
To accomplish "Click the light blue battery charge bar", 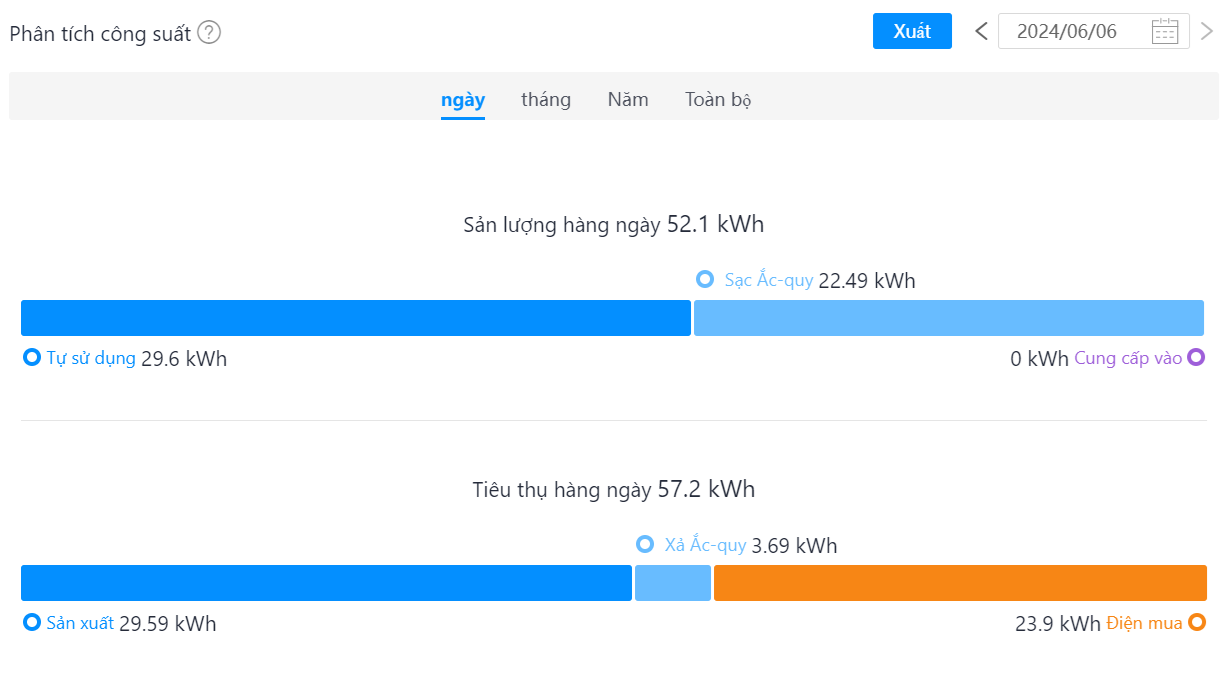I will pos(949,318).
